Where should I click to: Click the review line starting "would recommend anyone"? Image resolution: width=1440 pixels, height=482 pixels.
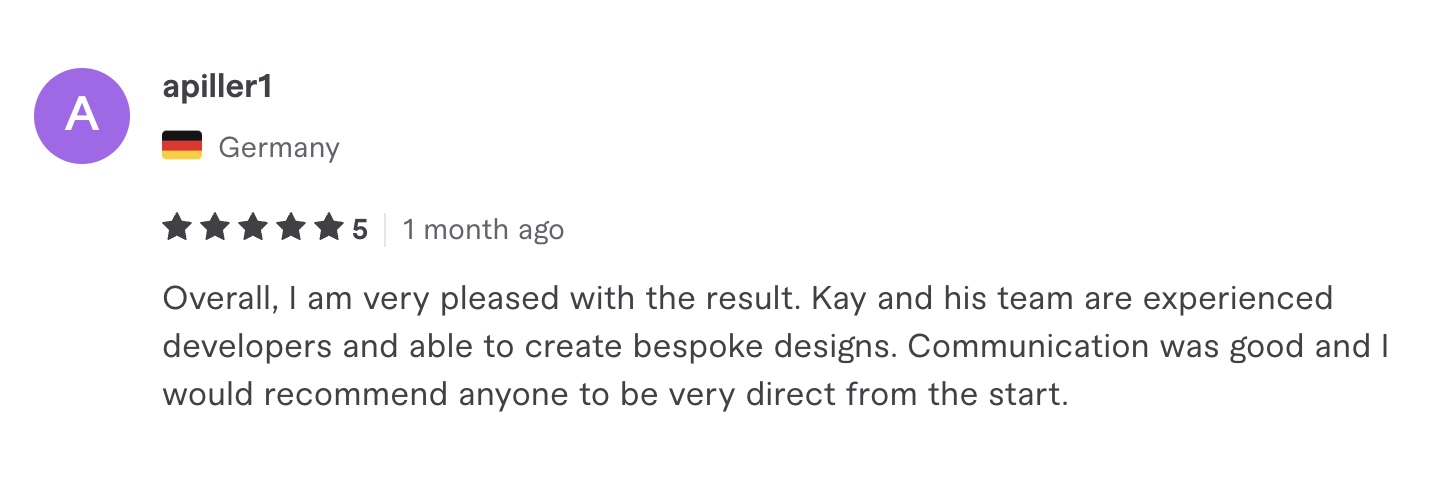pos(616,394)
